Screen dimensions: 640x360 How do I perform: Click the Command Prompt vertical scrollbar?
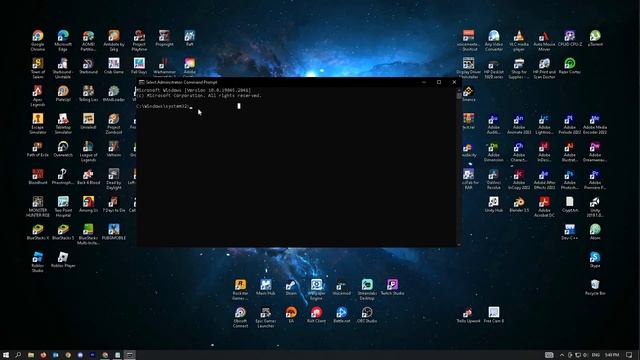click(x=459, y=167)
